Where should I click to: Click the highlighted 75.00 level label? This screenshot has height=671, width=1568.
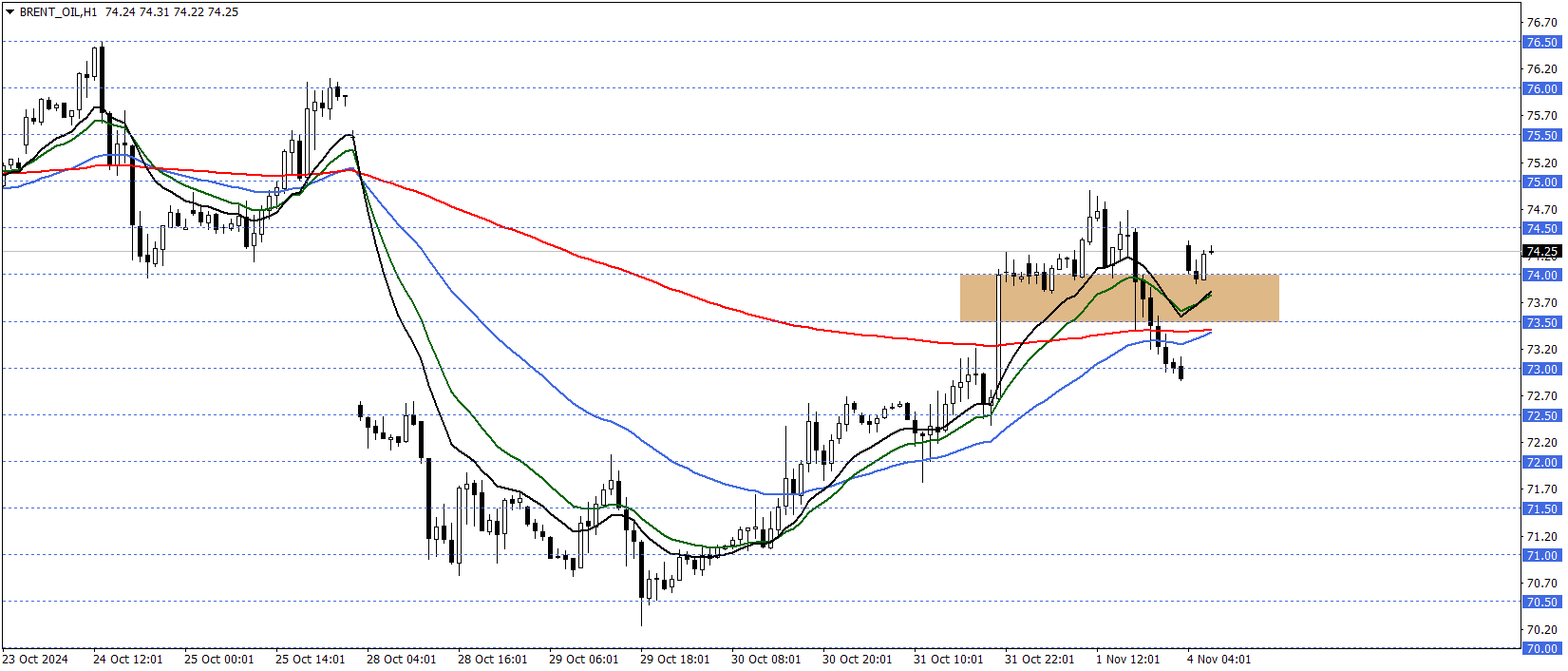[x=1541, y=182]
